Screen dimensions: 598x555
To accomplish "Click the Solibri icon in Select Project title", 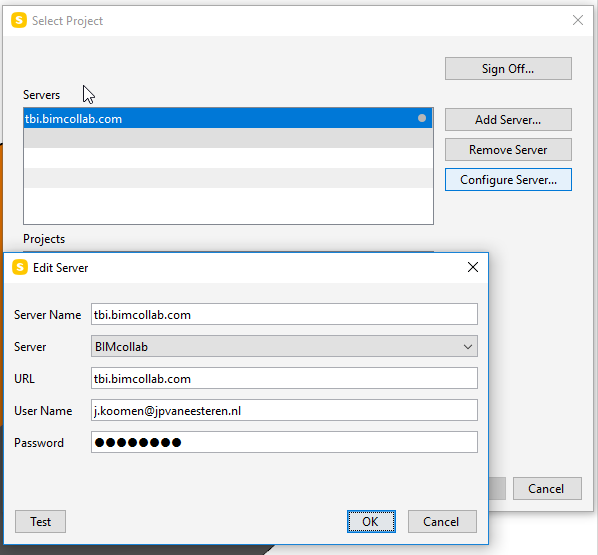I will (19, 20).
